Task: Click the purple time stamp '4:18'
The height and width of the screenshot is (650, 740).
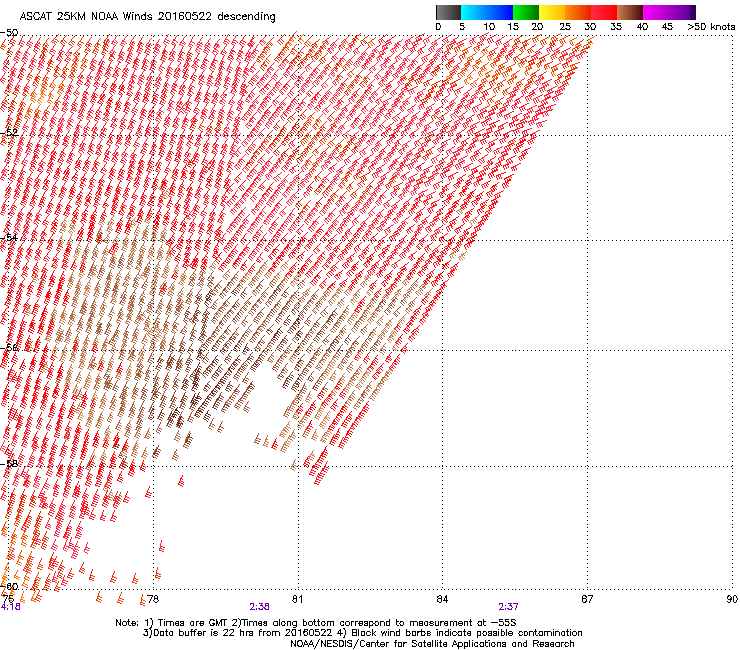Action: click(10, 607)
